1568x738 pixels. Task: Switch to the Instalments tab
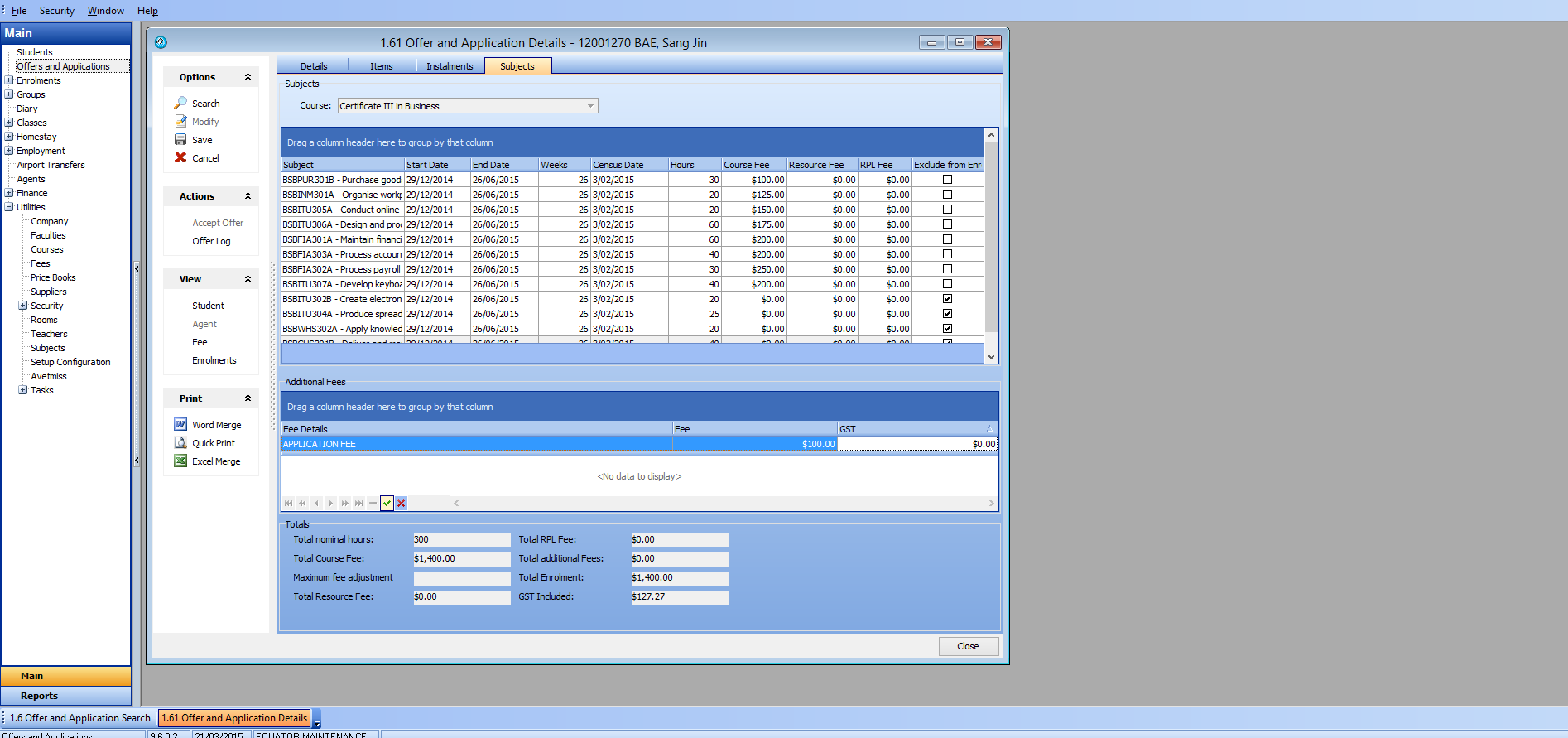[x=450, y=66]
